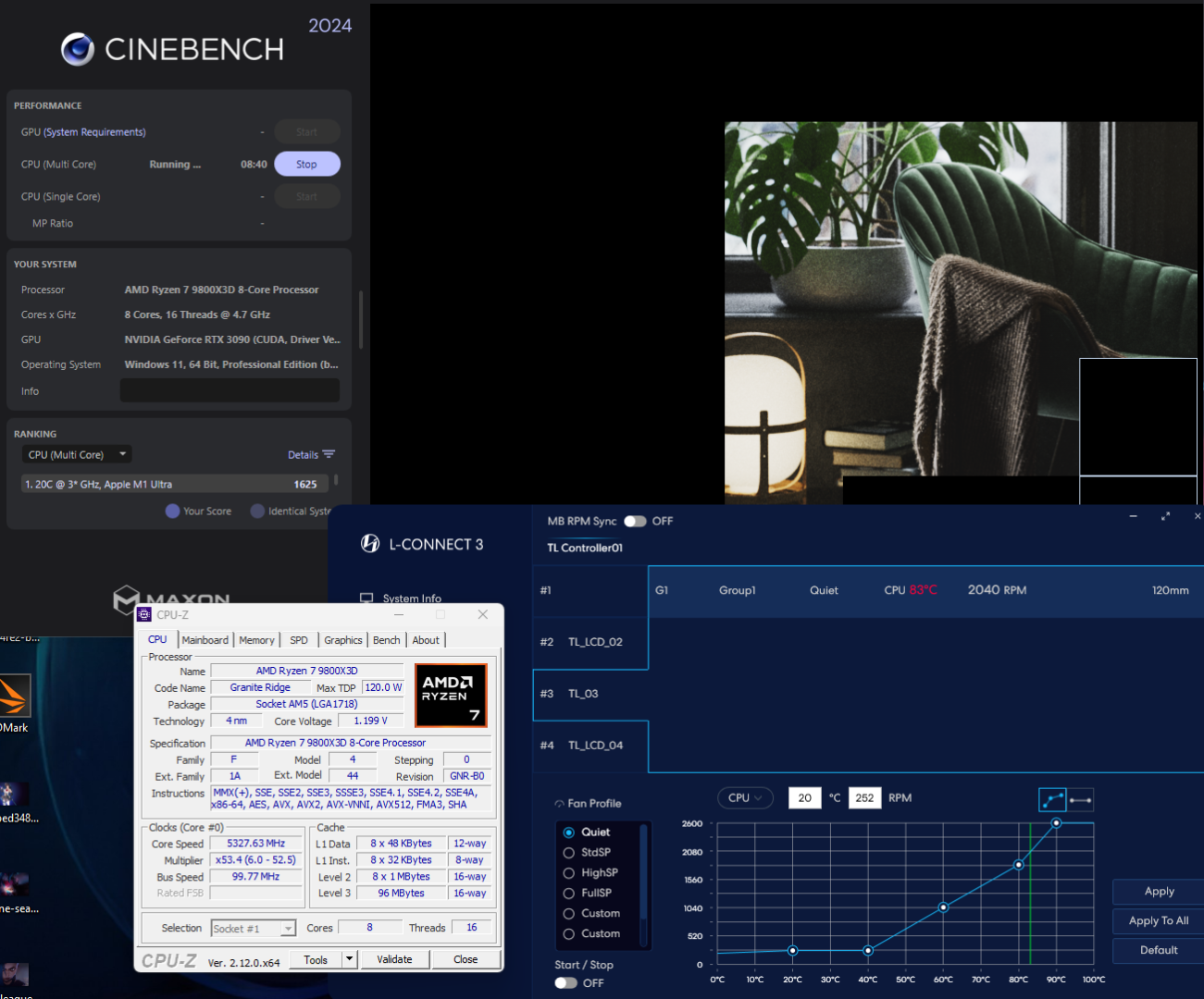Select the StdSP fan profile
1204x999 pixels.
tap(569, 853)
